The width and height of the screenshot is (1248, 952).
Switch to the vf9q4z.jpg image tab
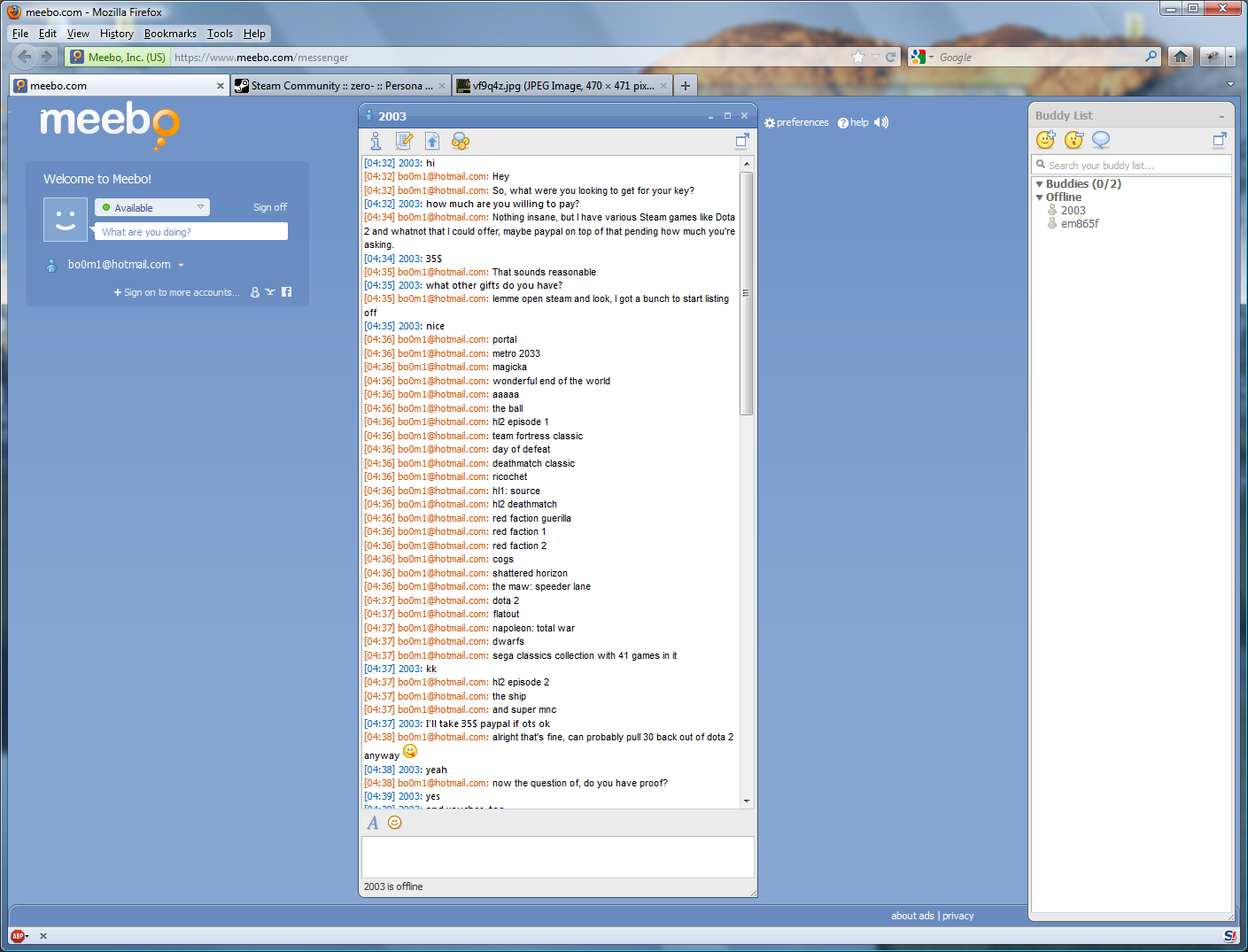point(562,85)
